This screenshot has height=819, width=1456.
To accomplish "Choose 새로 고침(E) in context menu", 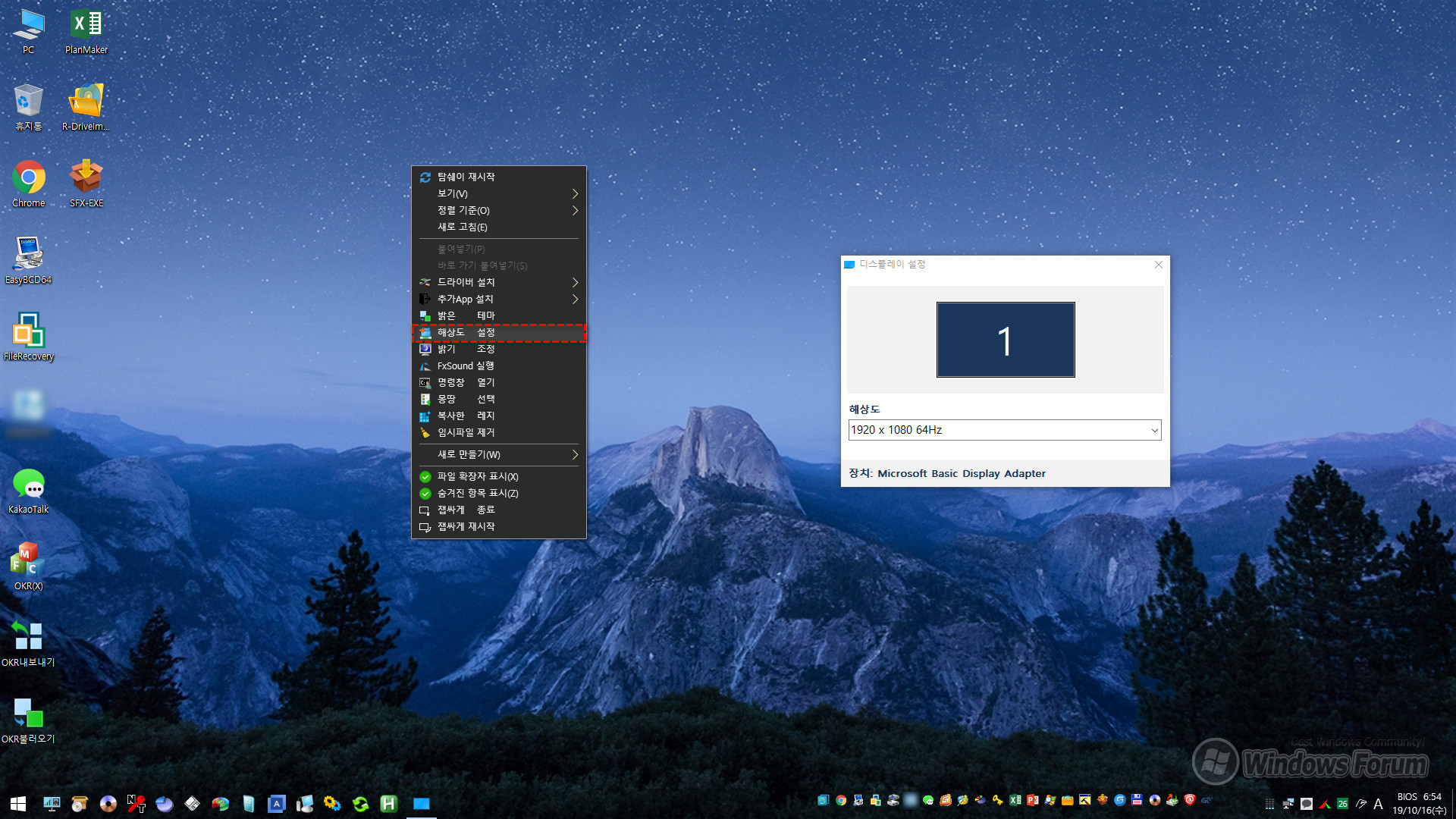I will point(499,227).
